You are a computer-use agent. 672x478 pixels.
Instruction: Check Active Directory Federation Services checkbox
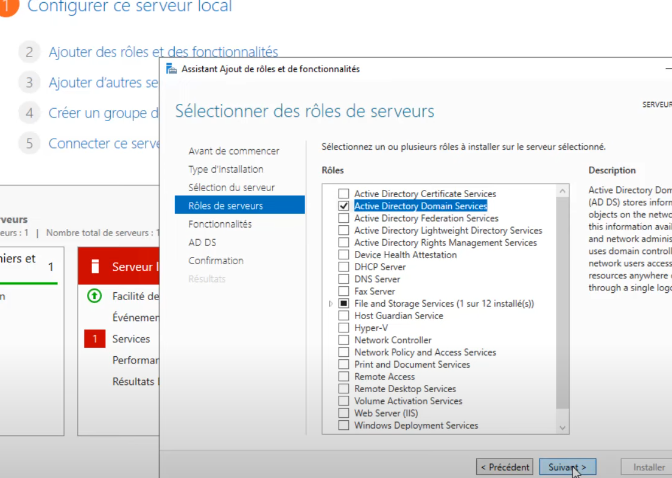(x=343, y=218)
